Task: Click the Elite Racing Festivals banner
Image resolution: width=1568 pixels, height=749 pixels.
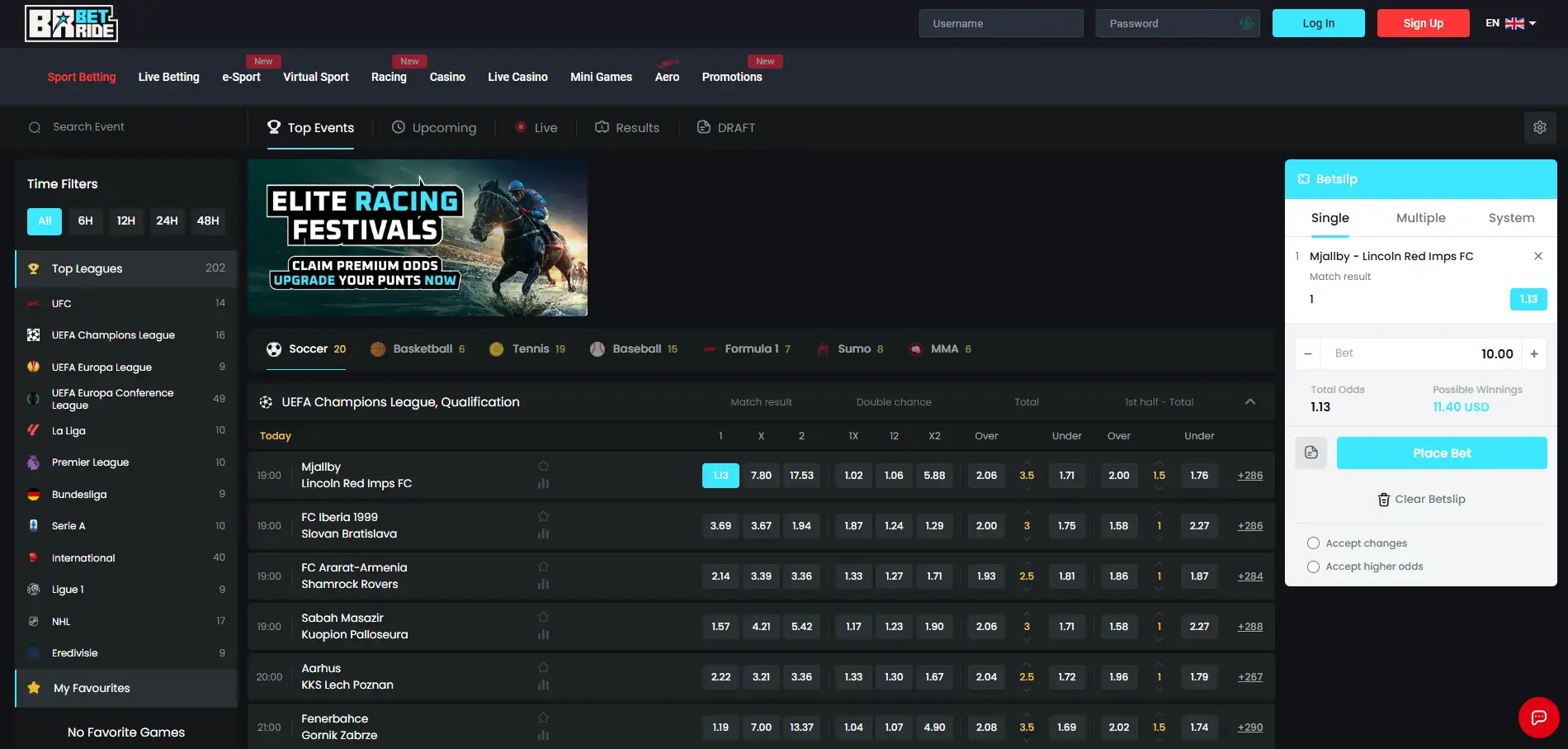Action: [418, 238]
